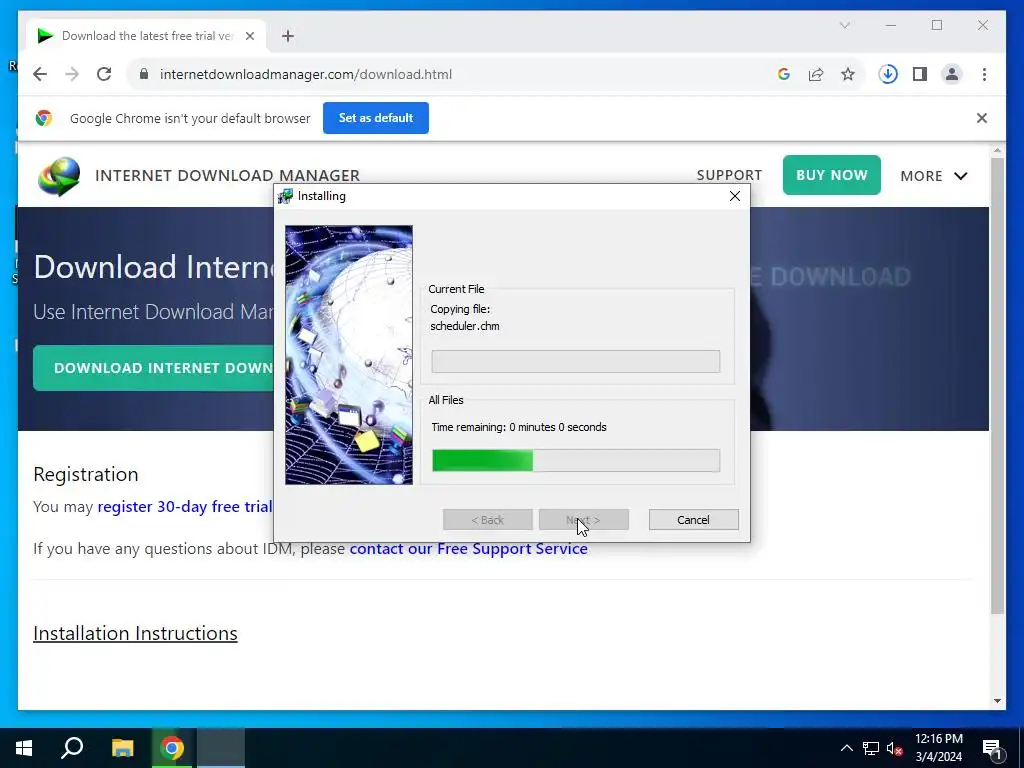Click the Time remaining text
The image size is (1024, 768).
click(519, 427)
